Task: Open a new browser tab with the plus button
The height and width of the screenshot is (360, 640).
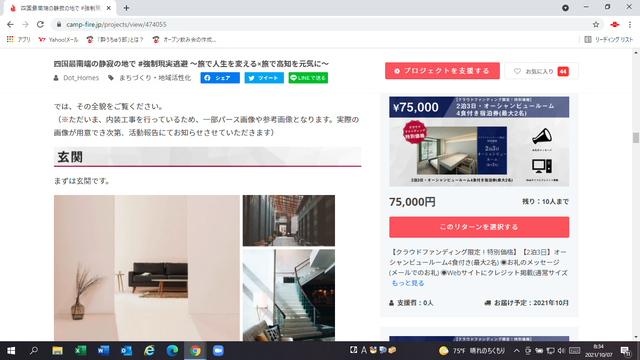Action: point(126,8)
